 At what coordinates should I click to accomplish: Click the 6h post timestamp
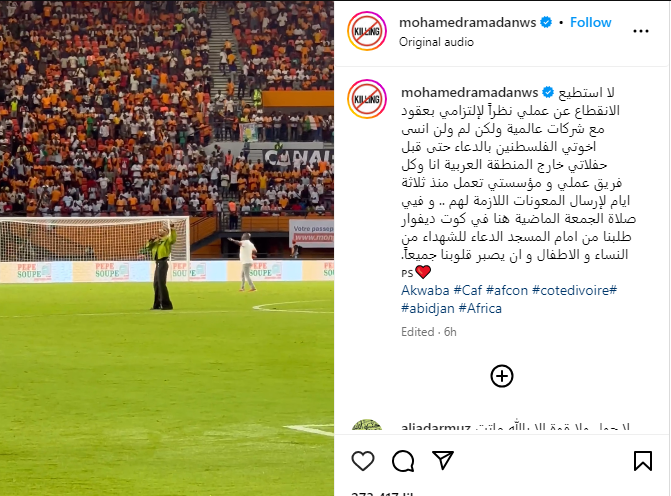[450, 332]
